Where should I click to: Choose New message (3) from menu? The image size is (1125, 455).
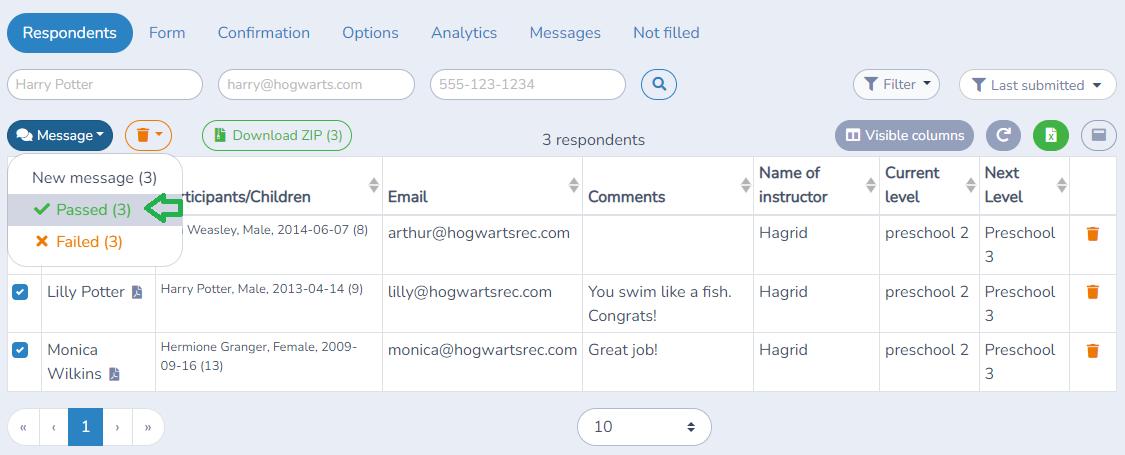pos(95,178)
